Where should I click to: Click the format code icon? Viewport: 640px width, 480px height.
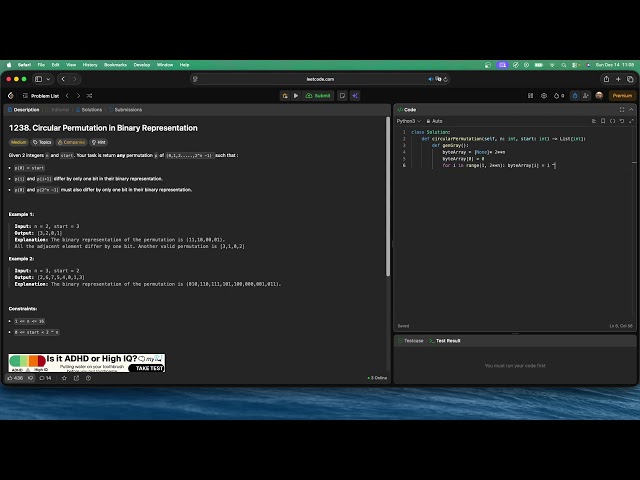(x=594, y=121)
